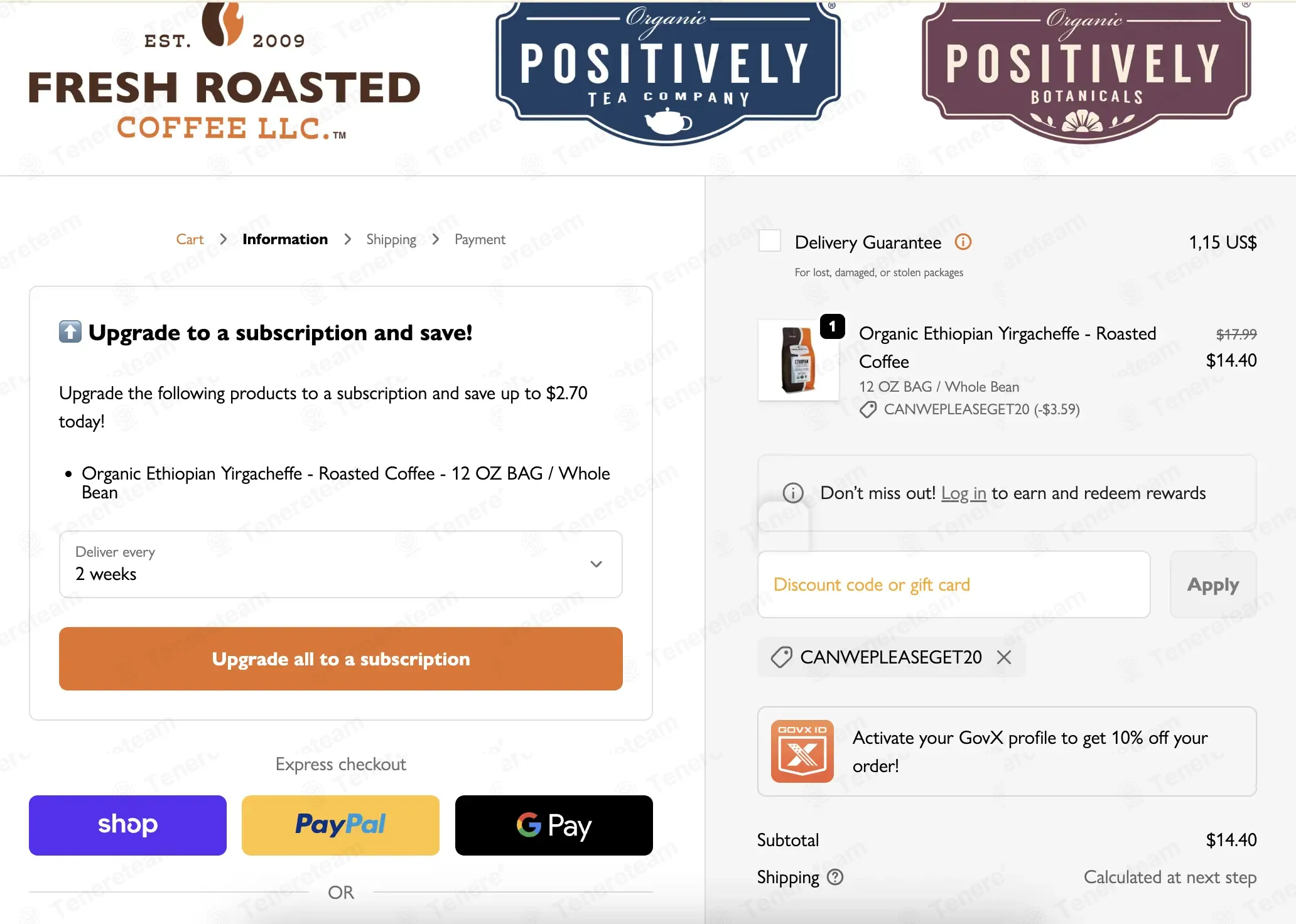
Task: Click the Shipping help question mark icon
Action: (x=835, y=877)
